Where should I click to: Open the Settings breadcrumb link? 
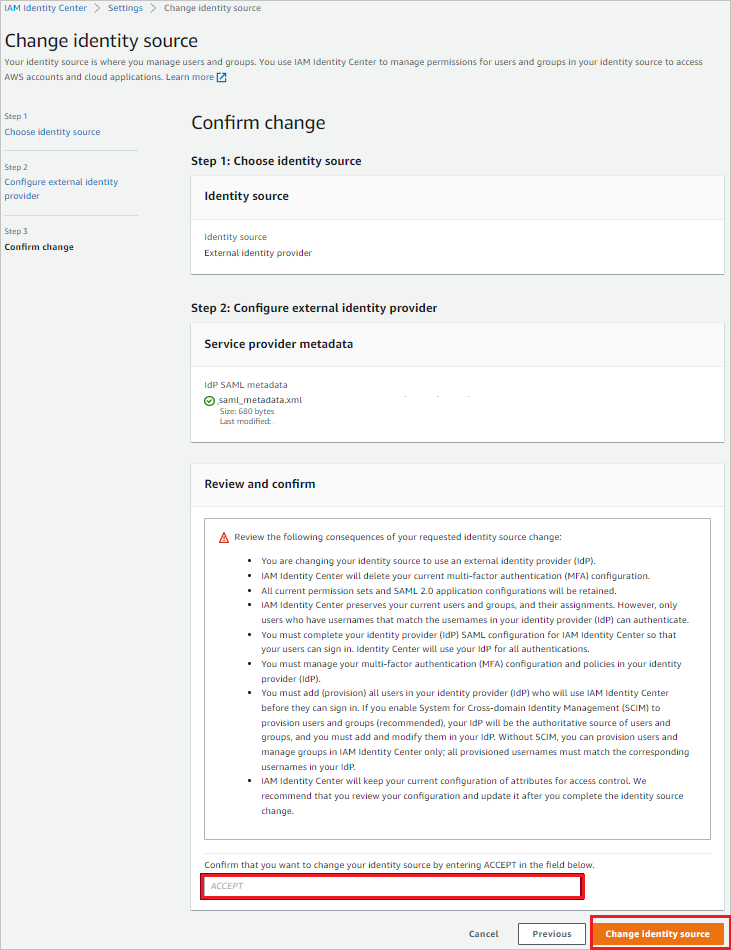coord(125,8)
